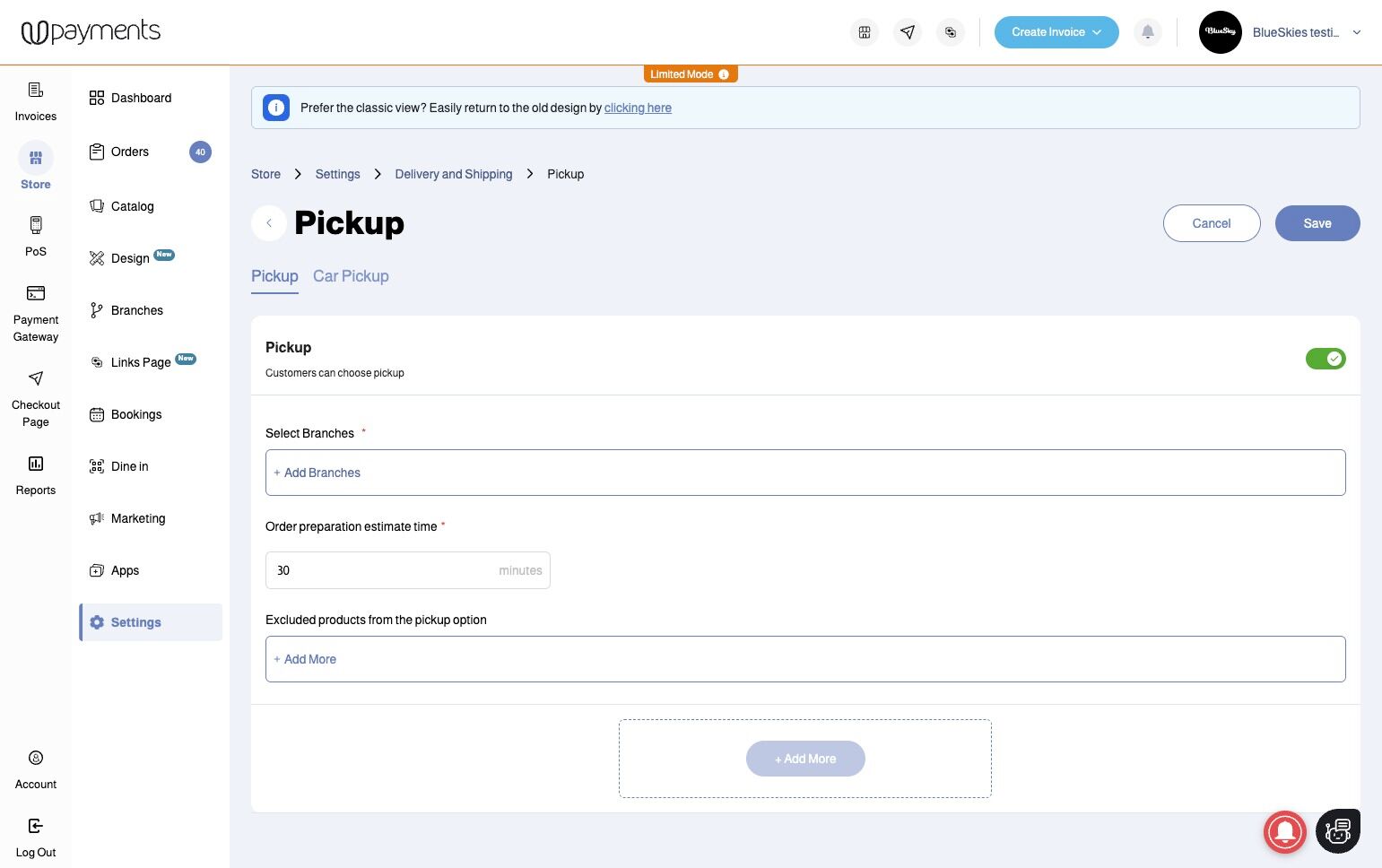Disable the Pickup toggle switch
The image size is (1382, 868).
[x=1326, y=359]
